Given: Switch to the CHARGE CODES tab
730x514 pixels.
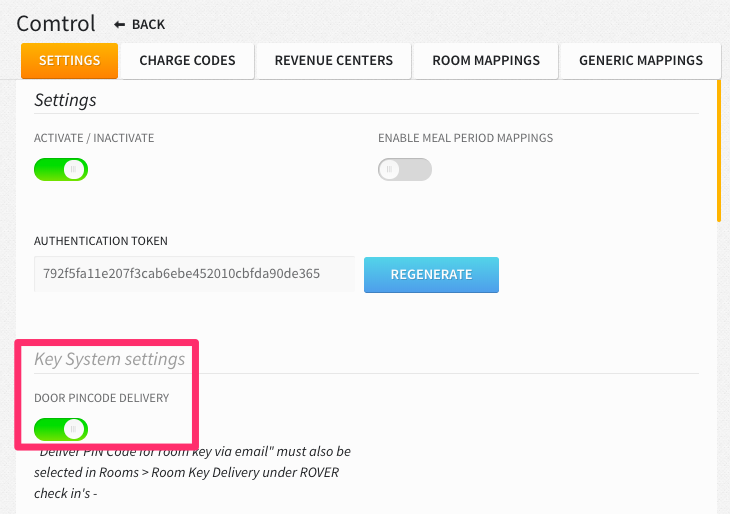Looking at the screenshot, I should (x=188, y=61).
